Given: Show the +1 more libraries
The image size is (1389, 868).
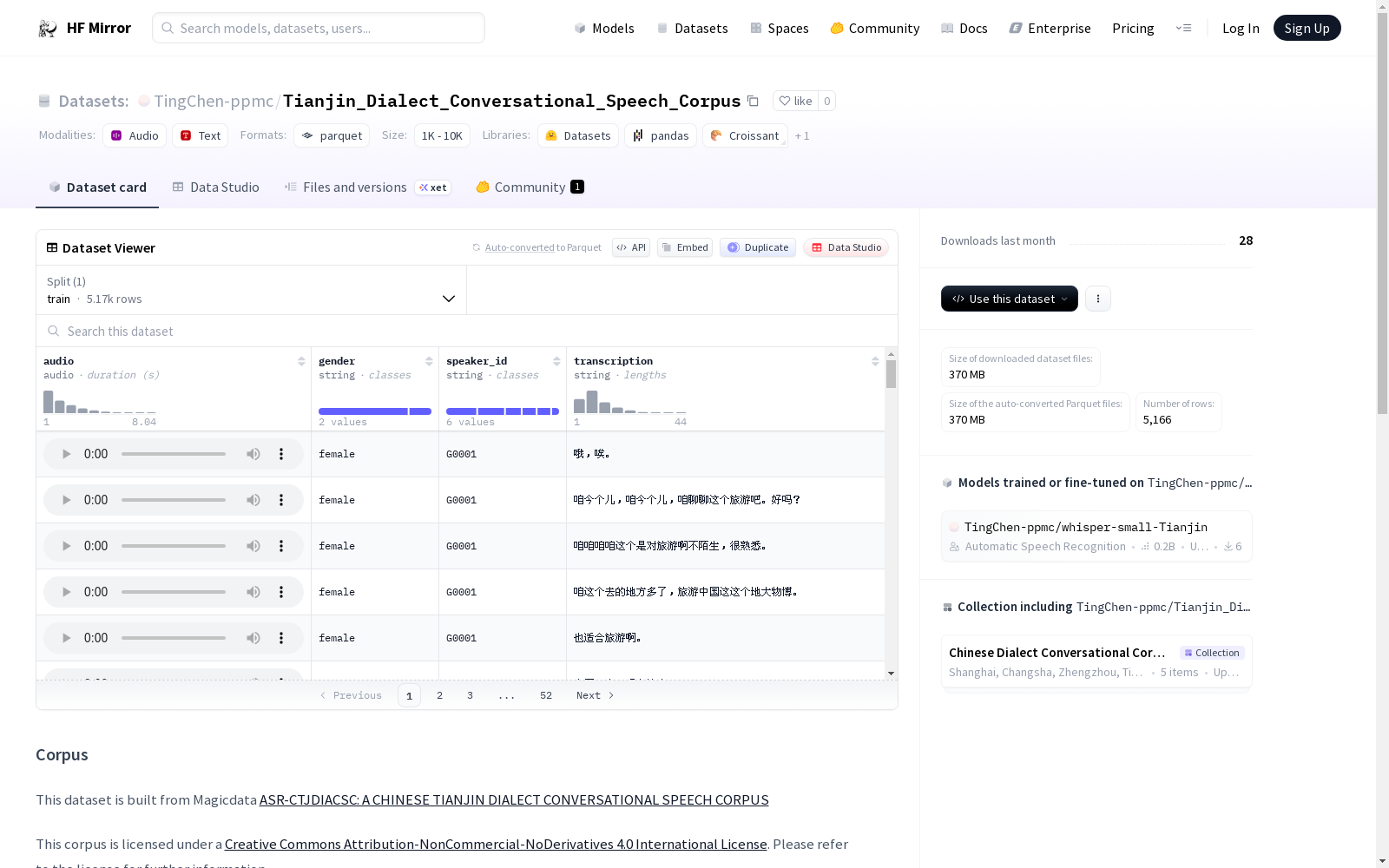Looking at the screenshot, I should point(802,136).
